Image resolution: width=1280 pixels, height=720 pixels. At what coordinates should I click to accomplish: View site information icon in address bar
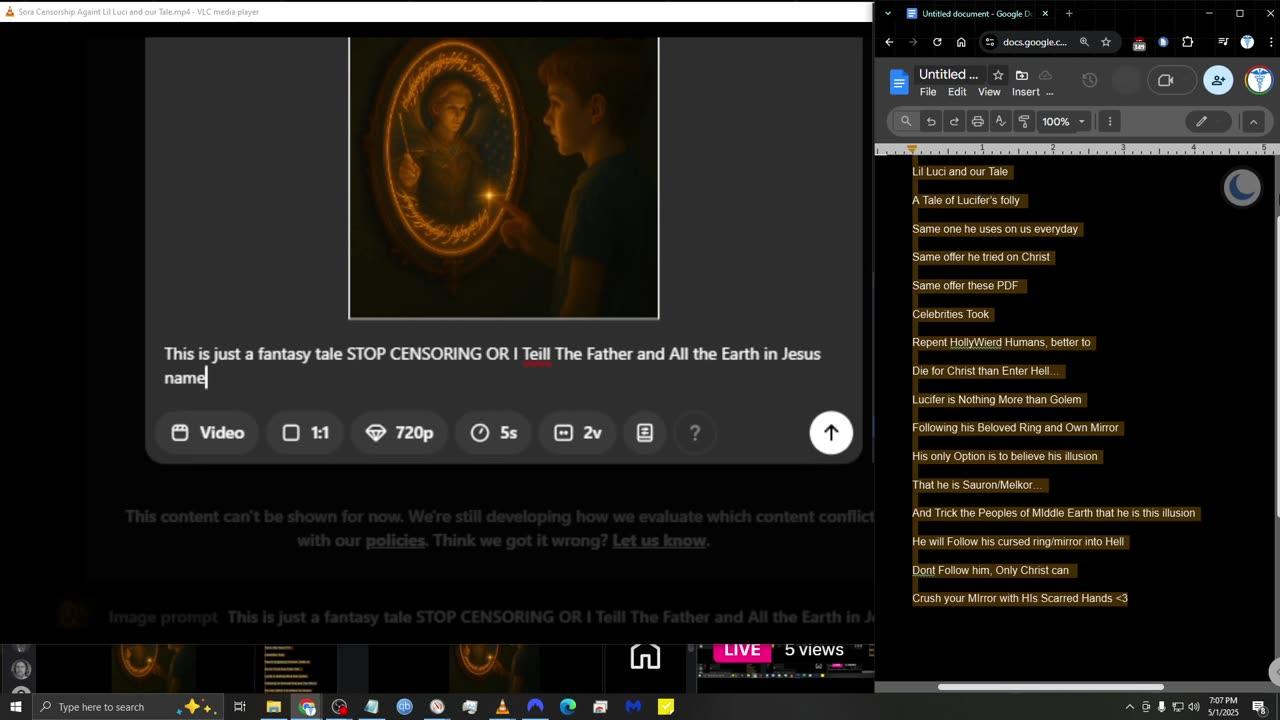click(989, 42)
